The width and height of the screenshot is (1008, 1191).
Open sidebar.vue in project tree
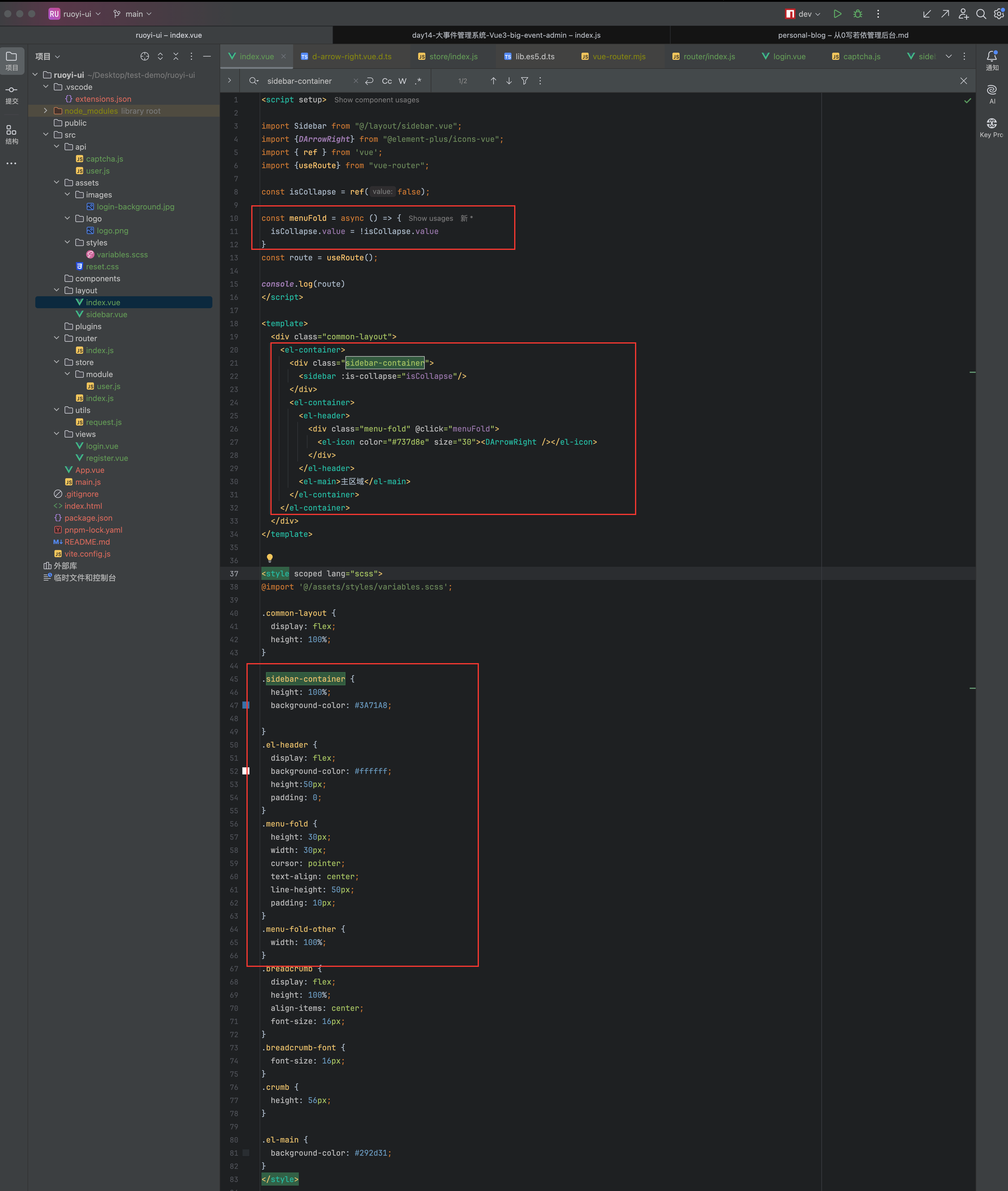click(107, 314)
